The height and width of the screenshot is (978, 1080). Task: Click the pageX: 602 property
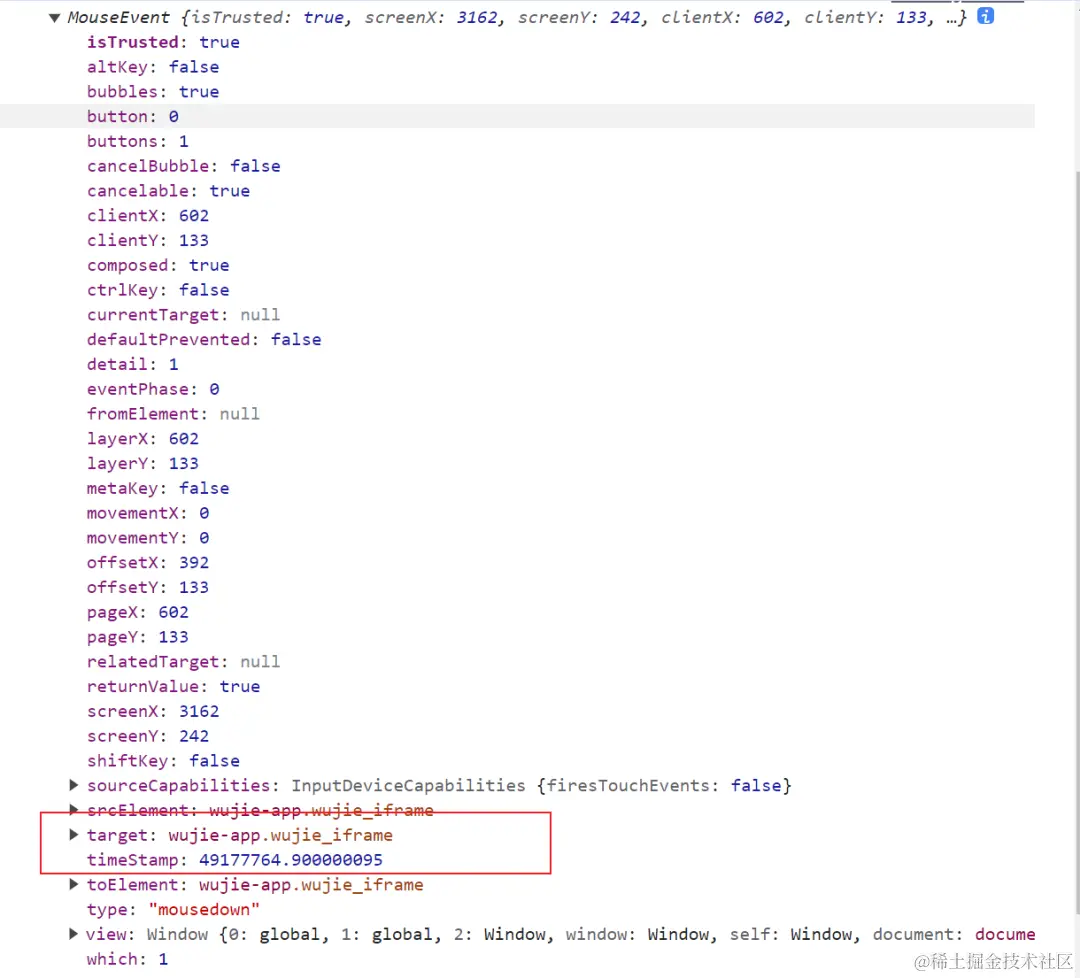pos(138,612)
